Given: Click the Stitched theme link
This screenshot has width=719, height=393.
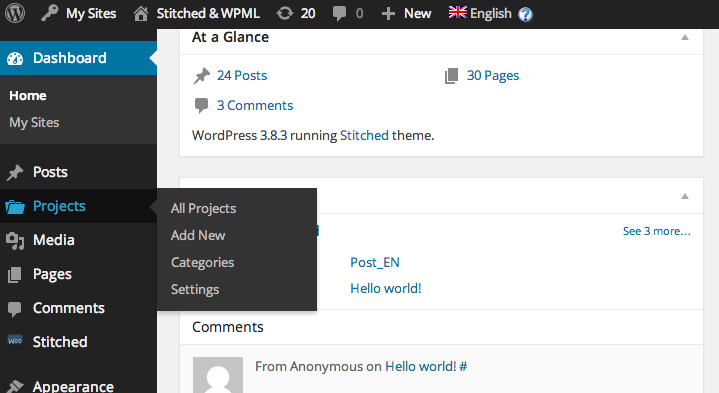Looking at the screenshot, I should (x=364, y=135).
